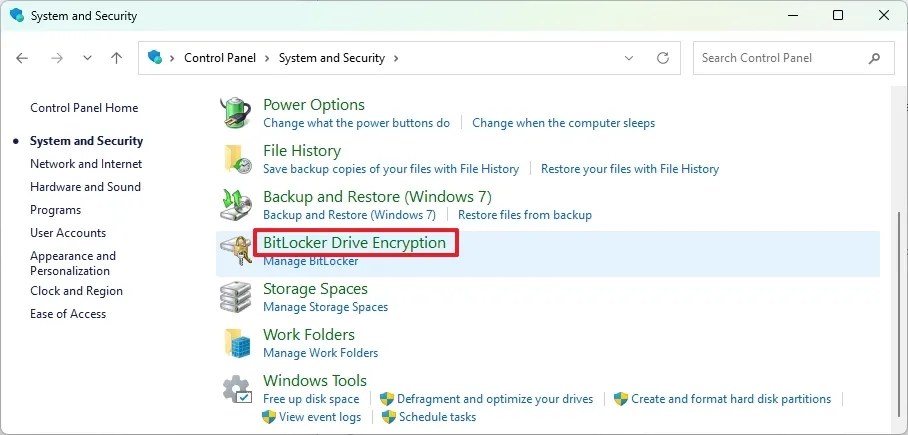Open the Storage Spaces heading
The width and height of the screenshot is (908, 435).
click(x=315, y=288)
